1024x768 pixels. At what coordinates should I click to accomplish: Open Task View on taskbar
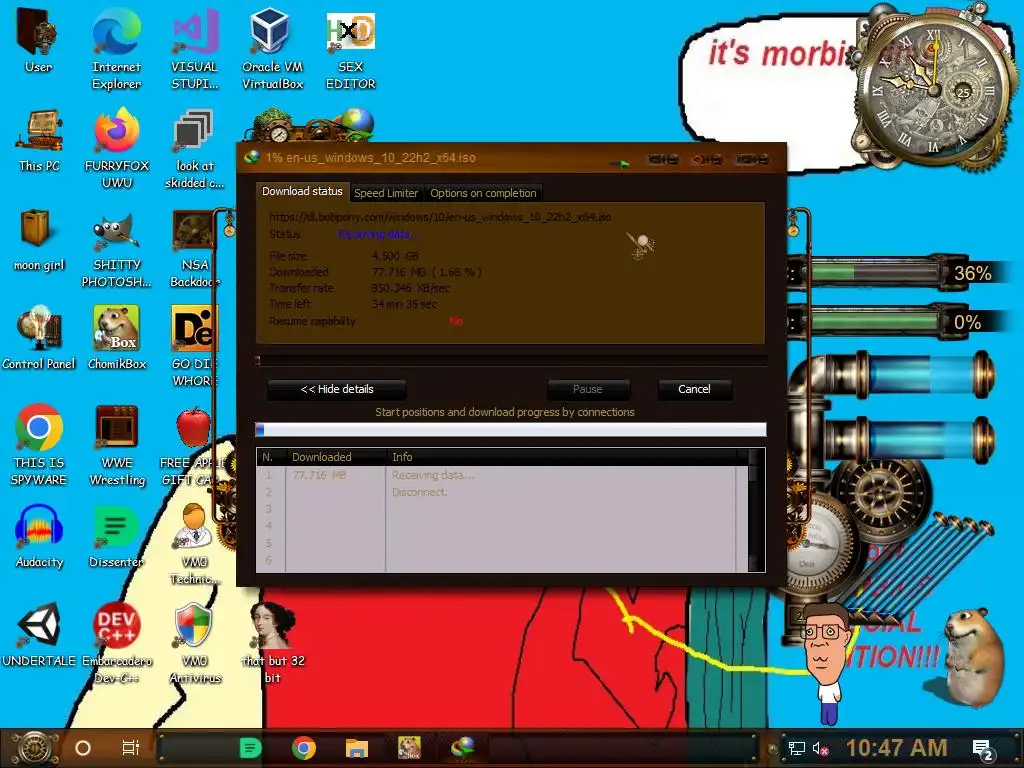(131, 748)
